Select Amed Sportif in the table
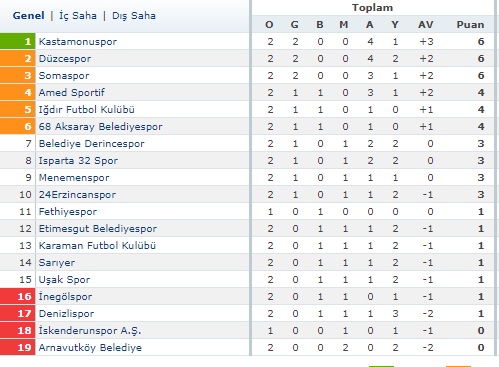This screenshot has width=499, height=367. tap(72, 92)
